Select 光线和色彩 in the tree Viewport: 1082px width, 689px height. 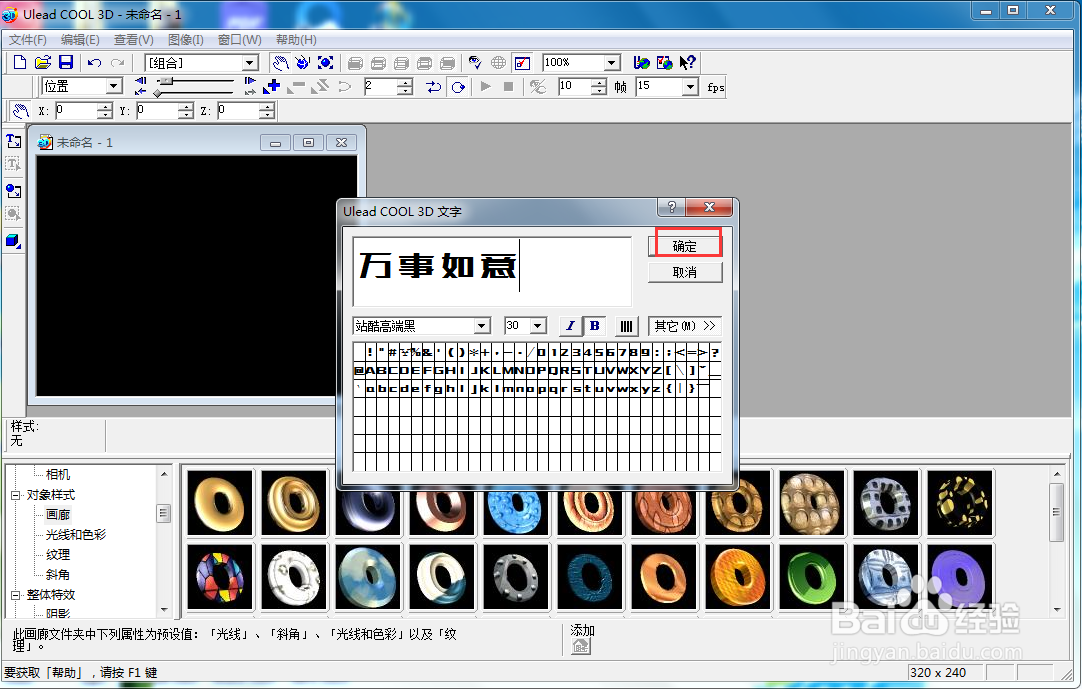coord(76,534)
